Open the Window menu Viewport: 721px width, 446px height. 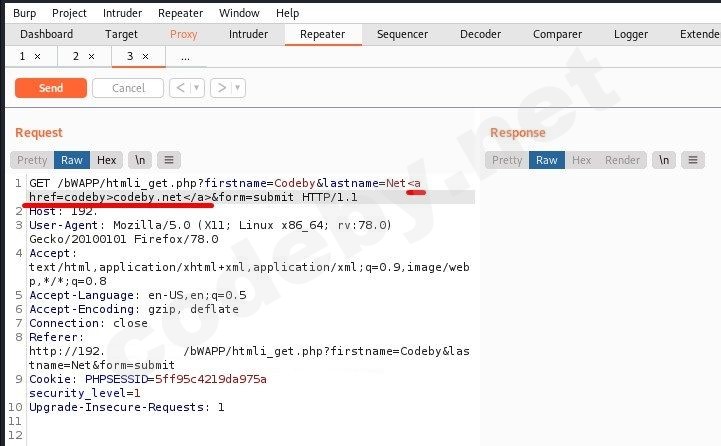239,13
